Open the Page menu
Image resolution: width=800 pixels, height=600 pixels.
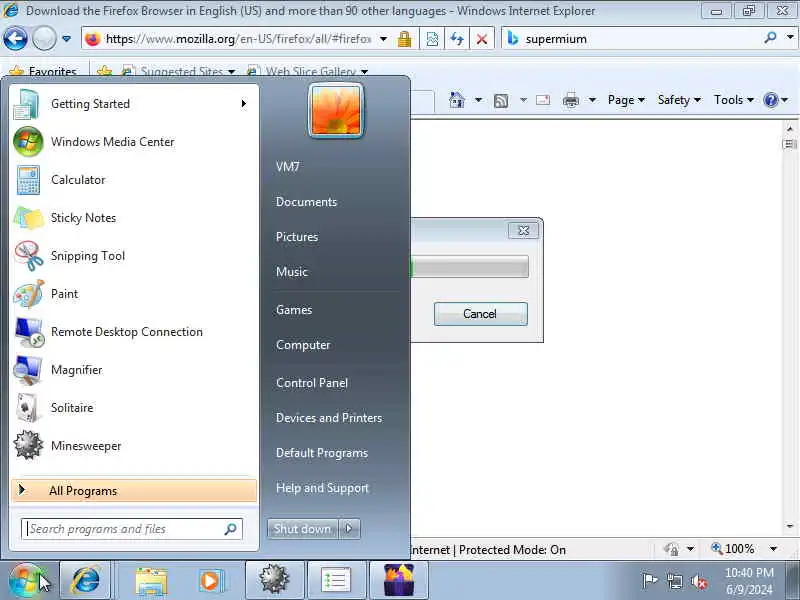tap(626, 100)
